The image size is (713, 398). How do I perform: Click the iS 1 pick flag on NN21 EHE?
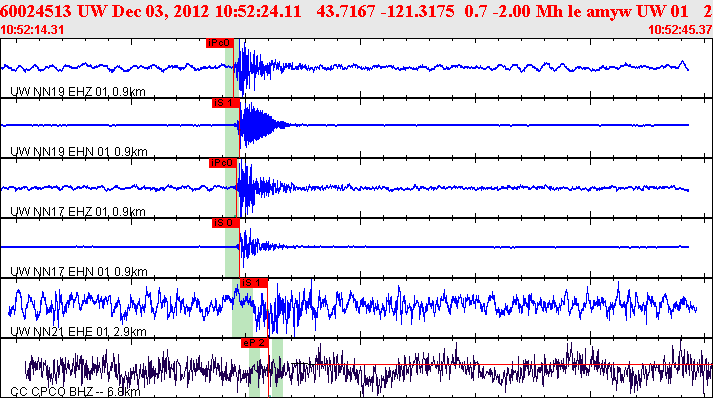tap(254, 283)
